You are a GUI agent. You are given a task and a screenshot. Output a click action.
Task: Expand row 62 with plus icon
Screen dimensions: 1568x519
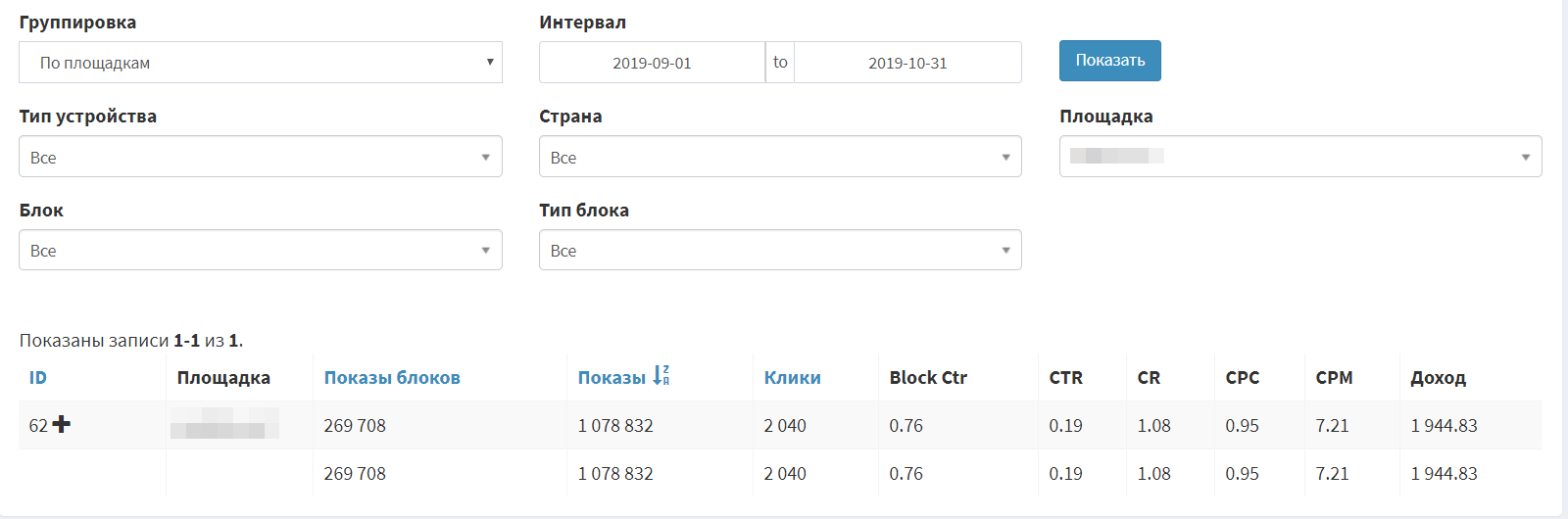pyautogui.click(x=62, y=424)
